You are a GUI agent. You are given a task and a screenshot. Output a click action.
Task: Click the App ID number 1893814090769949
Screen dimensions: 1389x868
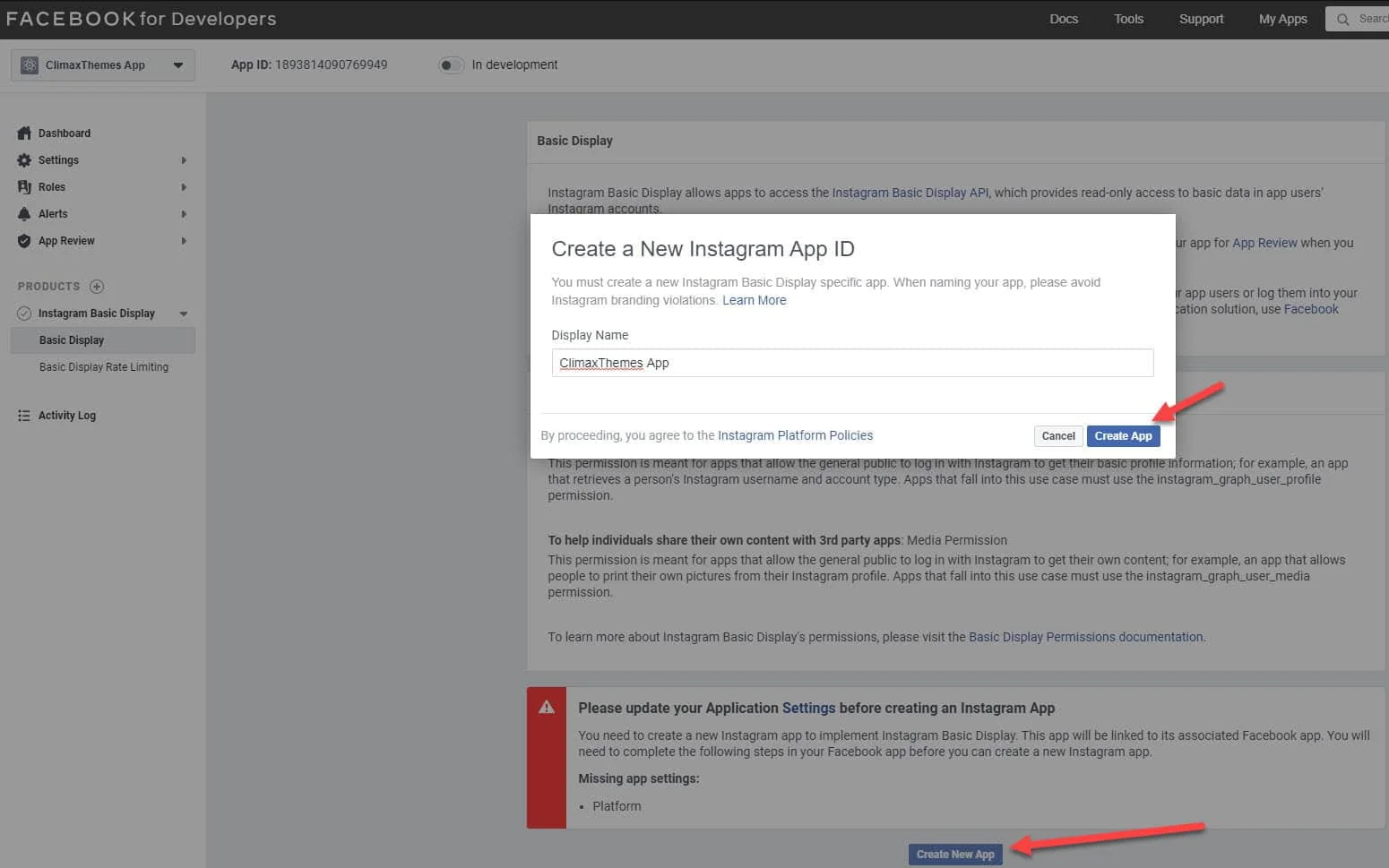pos(332,64)
